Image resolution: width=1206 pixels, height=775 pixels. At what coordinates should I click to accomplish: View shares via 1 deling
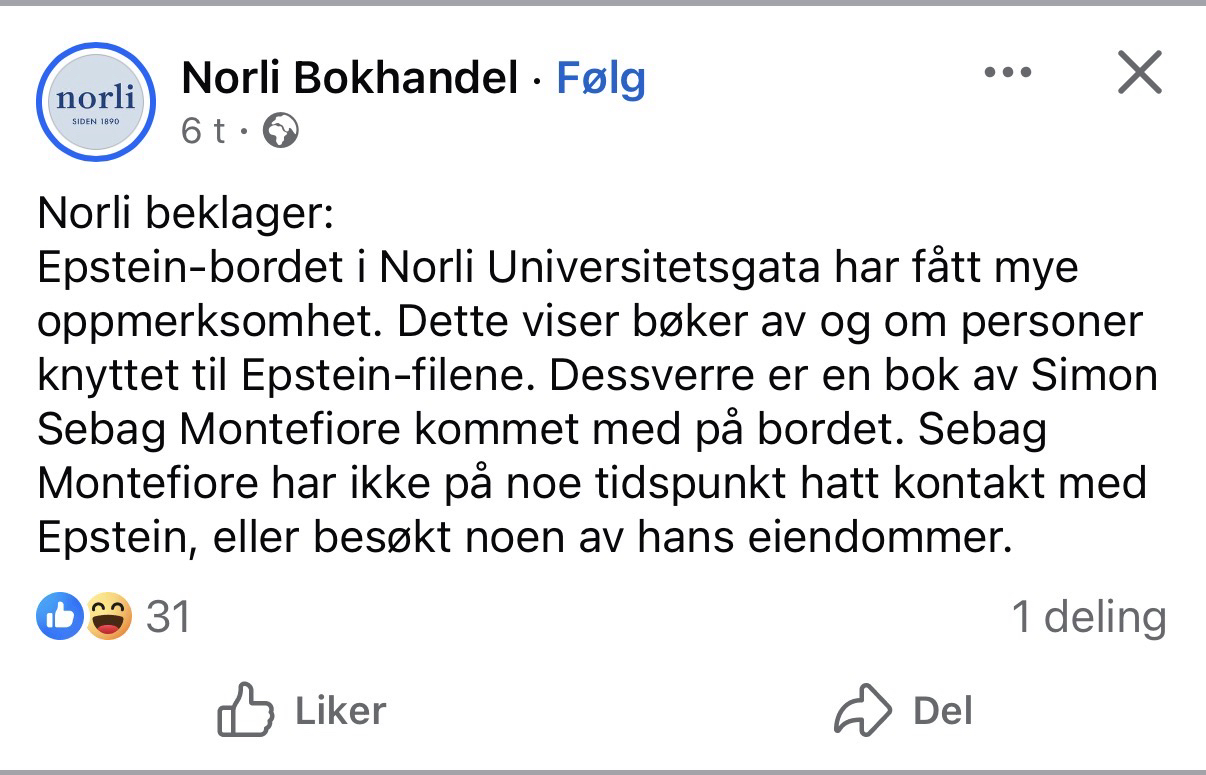[1088, 617]
